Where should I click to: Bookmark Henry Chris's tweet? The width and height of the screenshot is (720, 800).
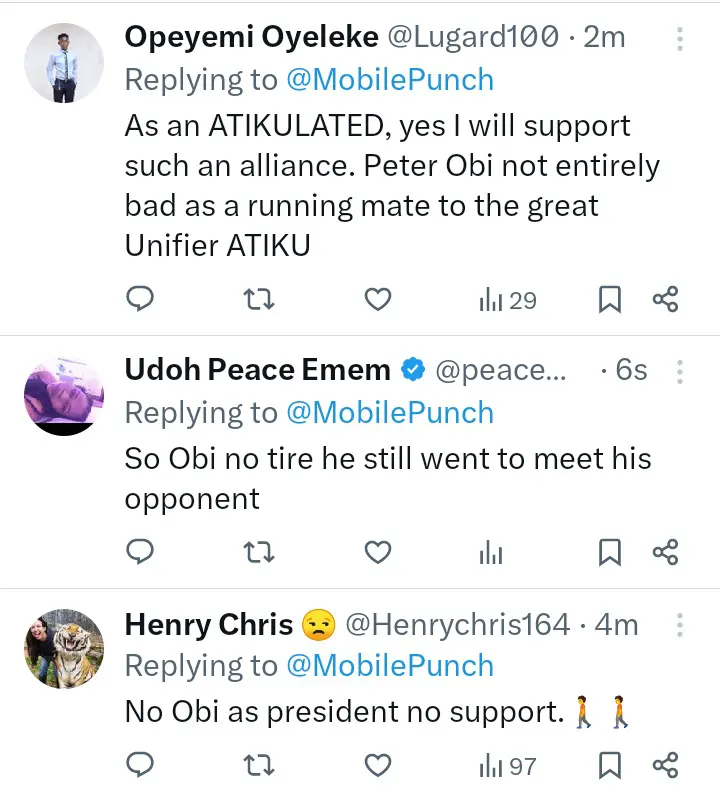pos(610,766)
